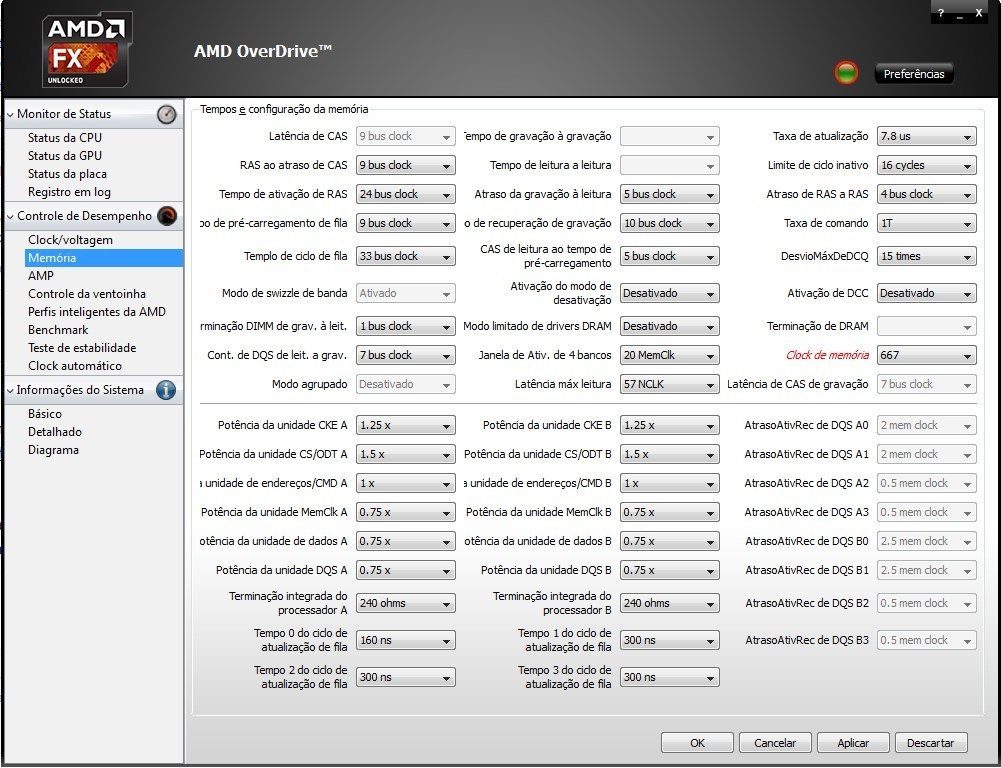Open the Diagrama page
The image size is (1001, 768).
coord(53,449)
